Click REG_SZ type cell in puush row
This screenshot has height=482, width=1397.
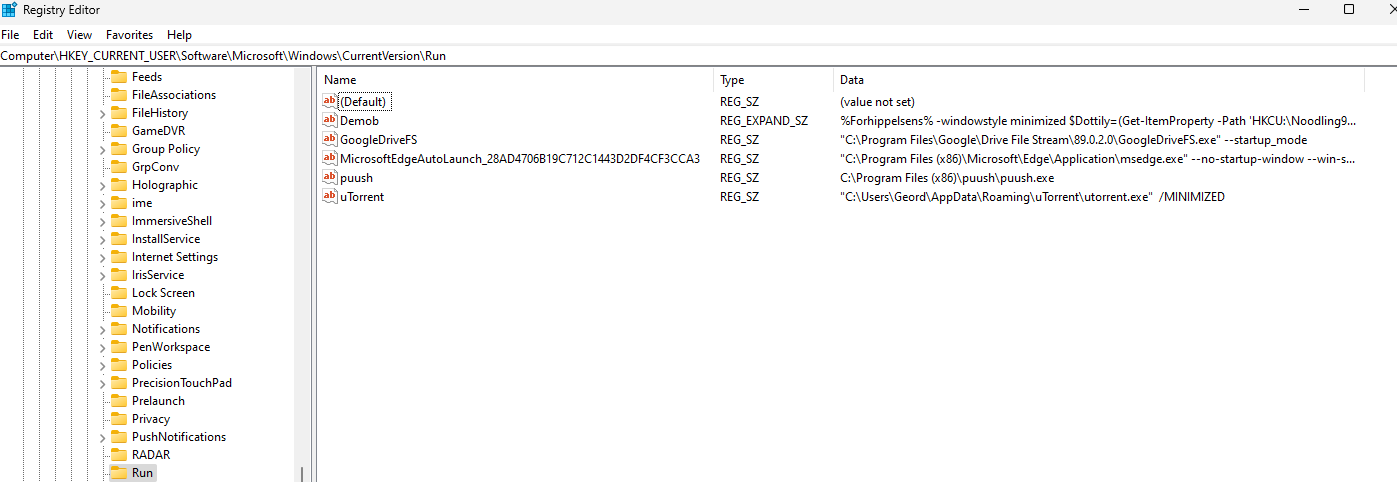pyautogui.click(x=740, y=178)
